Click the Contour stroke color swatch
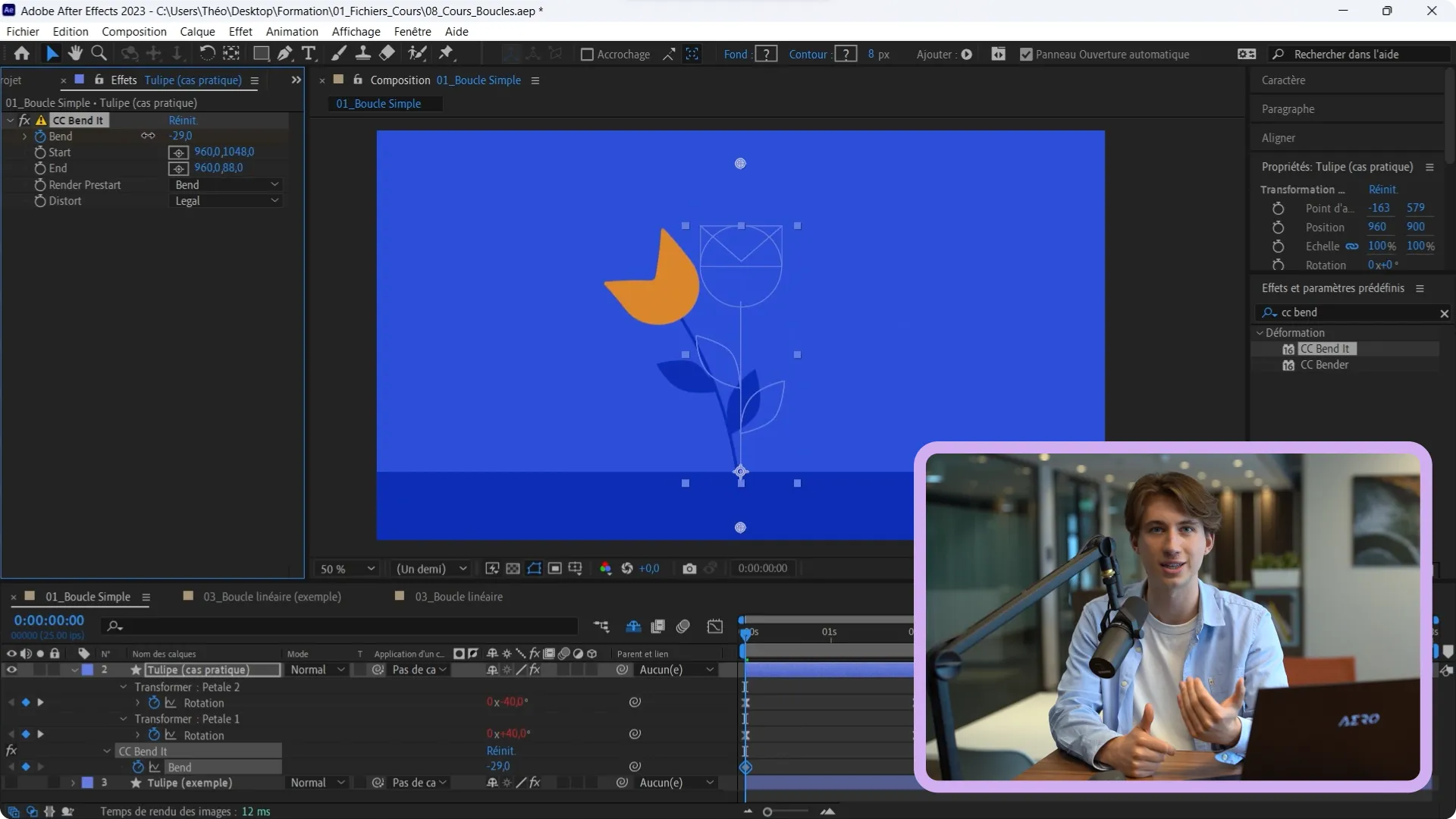Screen dimensions: 1456x819 (846, 54)
